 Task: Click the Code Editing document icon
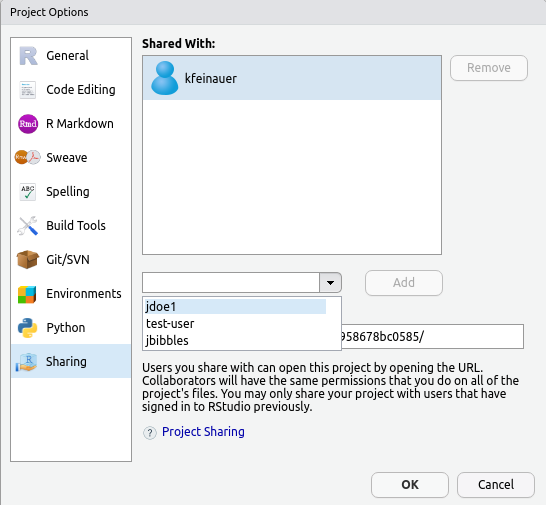click(28, 90)
